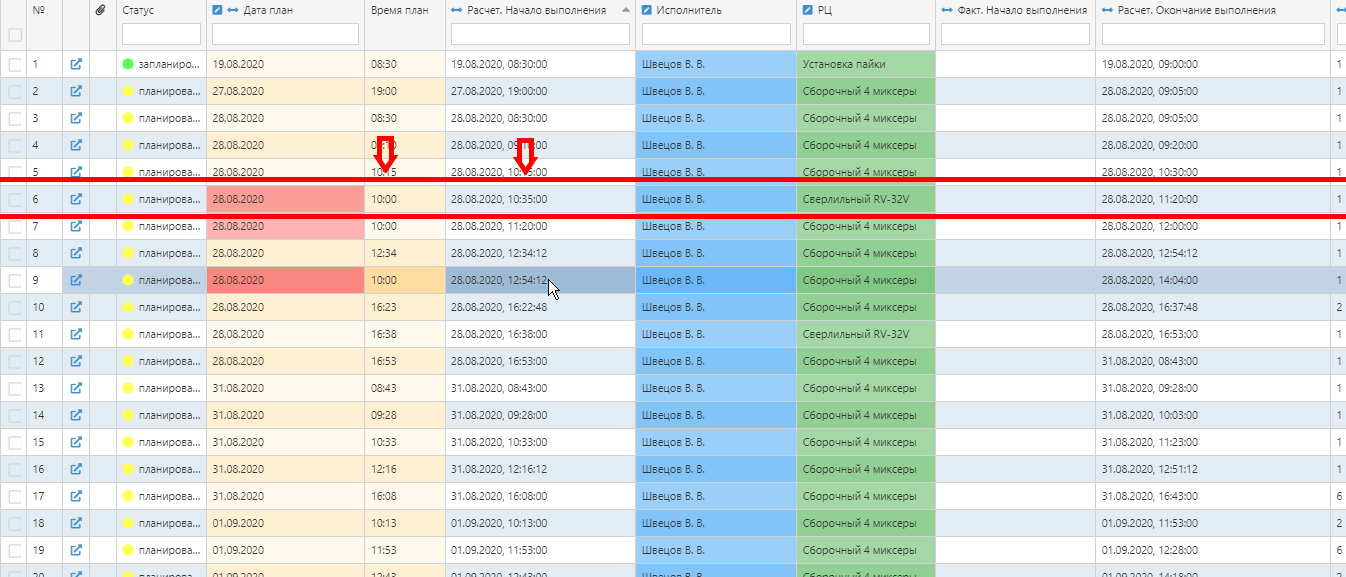Click the red Дата план cell in row 9

pos(285,280)
